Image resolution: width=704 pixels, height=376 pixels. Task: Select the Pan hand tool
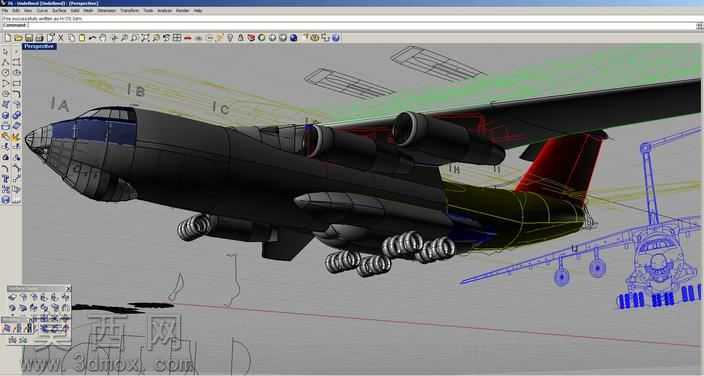[x=103, y=38]
